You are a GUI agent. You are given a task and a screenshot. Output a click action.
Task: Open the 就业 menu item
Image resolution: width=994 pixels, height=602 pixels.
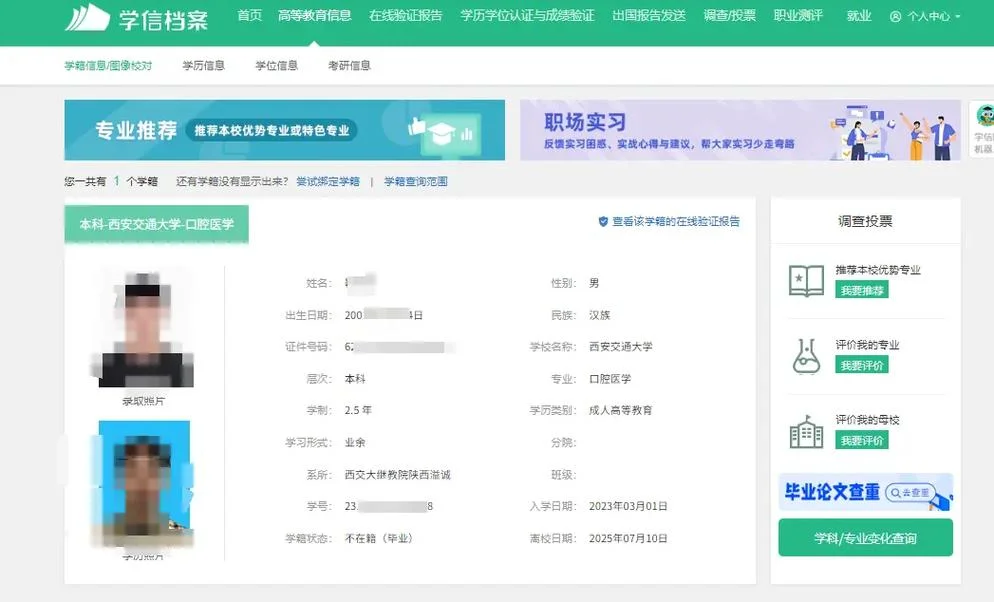[x=859, y=15]
